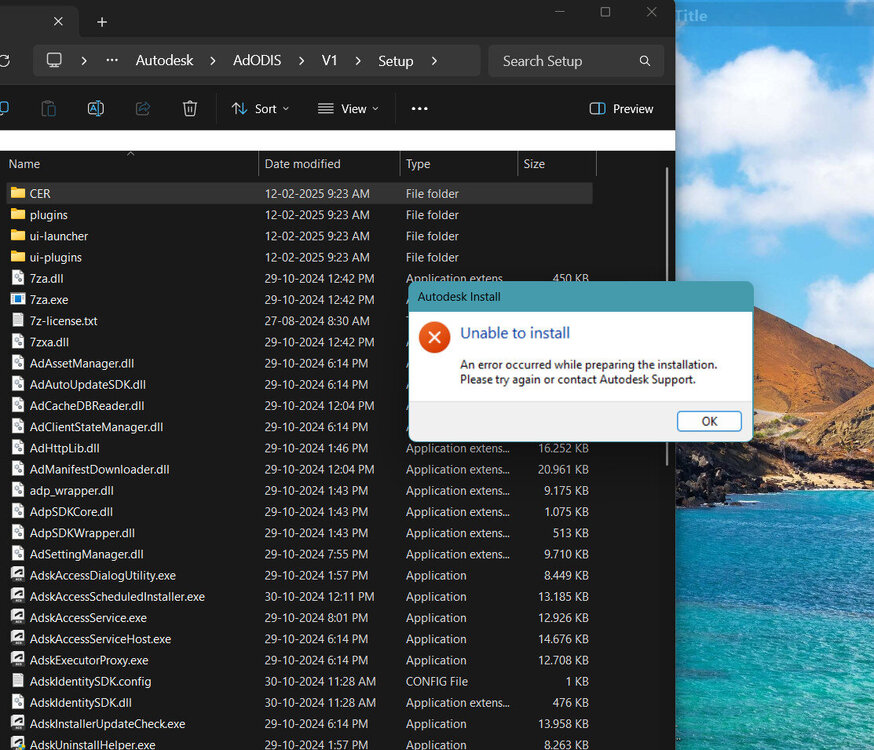Viewport: 874px width, 750px height.
Task: Select the CER folder
Action: coord(40,193)
